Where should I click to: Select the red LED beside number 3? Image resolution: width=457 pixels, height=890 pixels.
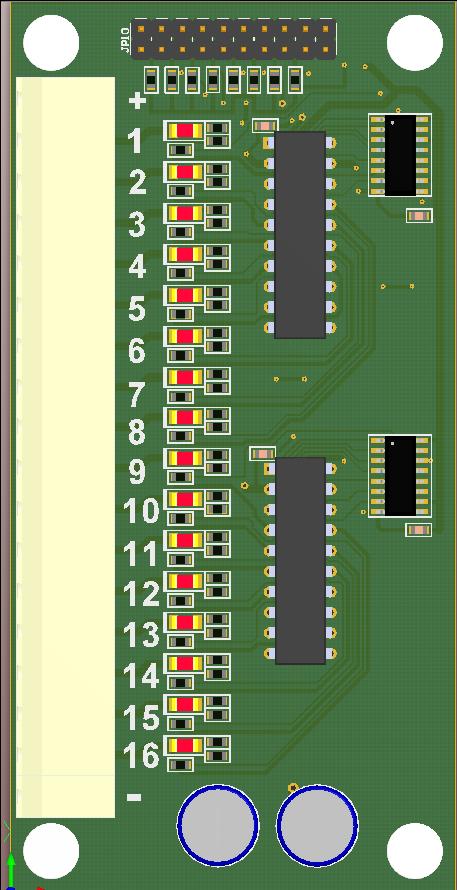click(x=186, y=213)
